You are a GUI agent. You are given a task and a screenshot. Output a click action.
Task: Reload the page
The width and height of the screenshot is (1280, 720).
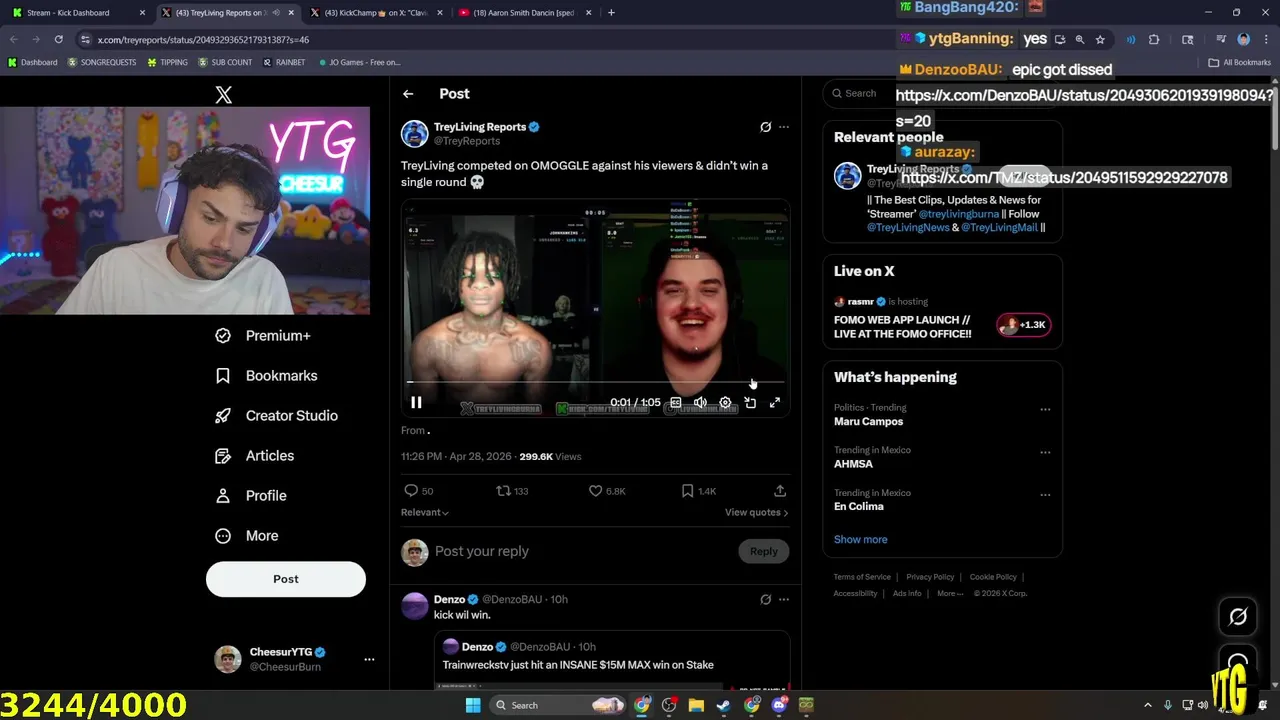pos(59,39)
